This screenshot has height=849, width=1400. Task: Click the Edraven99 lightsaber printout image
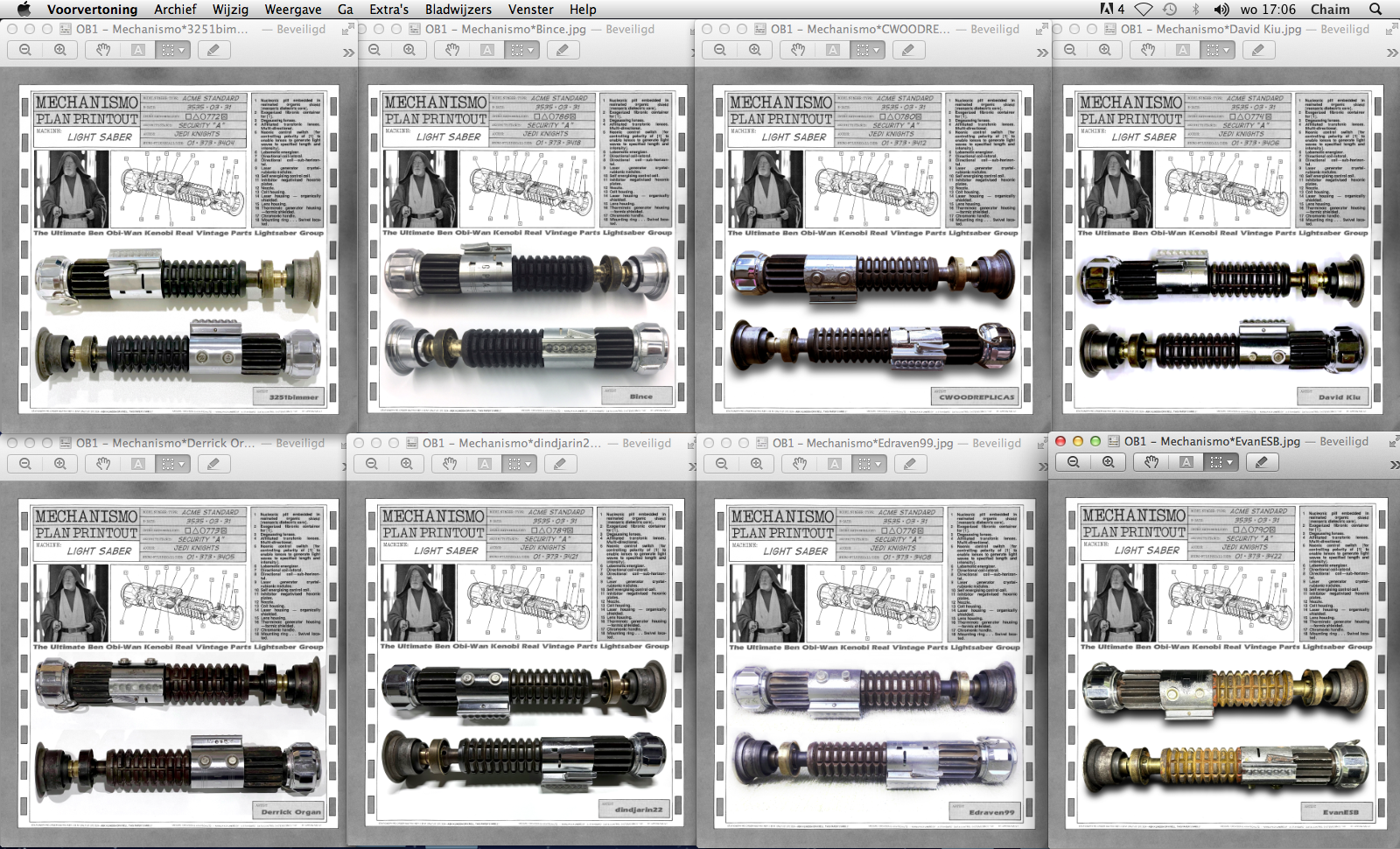(x=873, y=663)
